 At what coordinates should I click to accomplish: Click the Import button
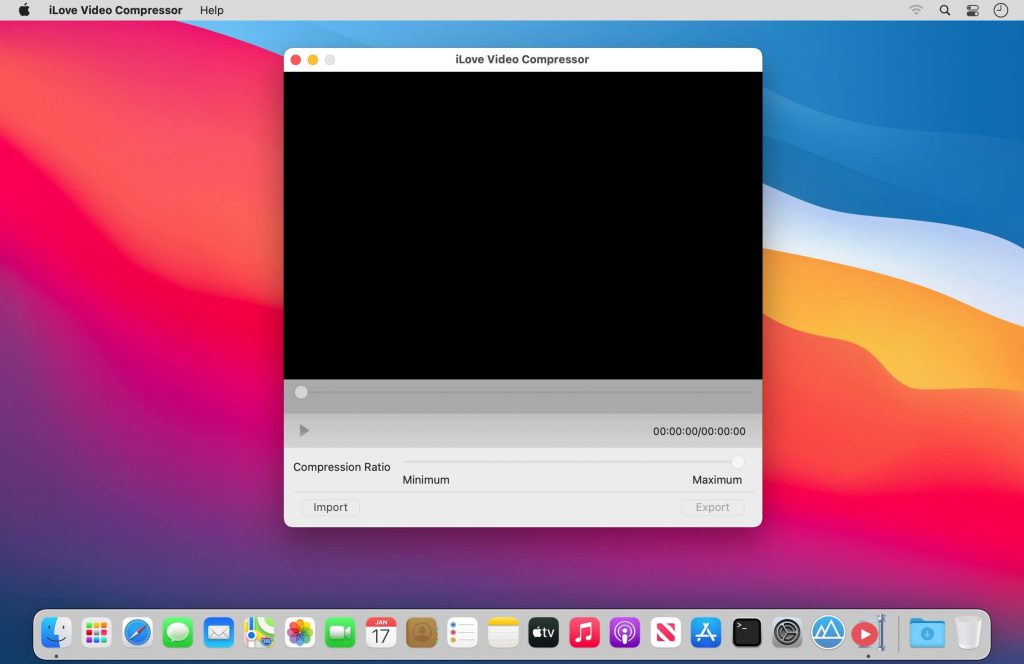(x=329, y=507)
